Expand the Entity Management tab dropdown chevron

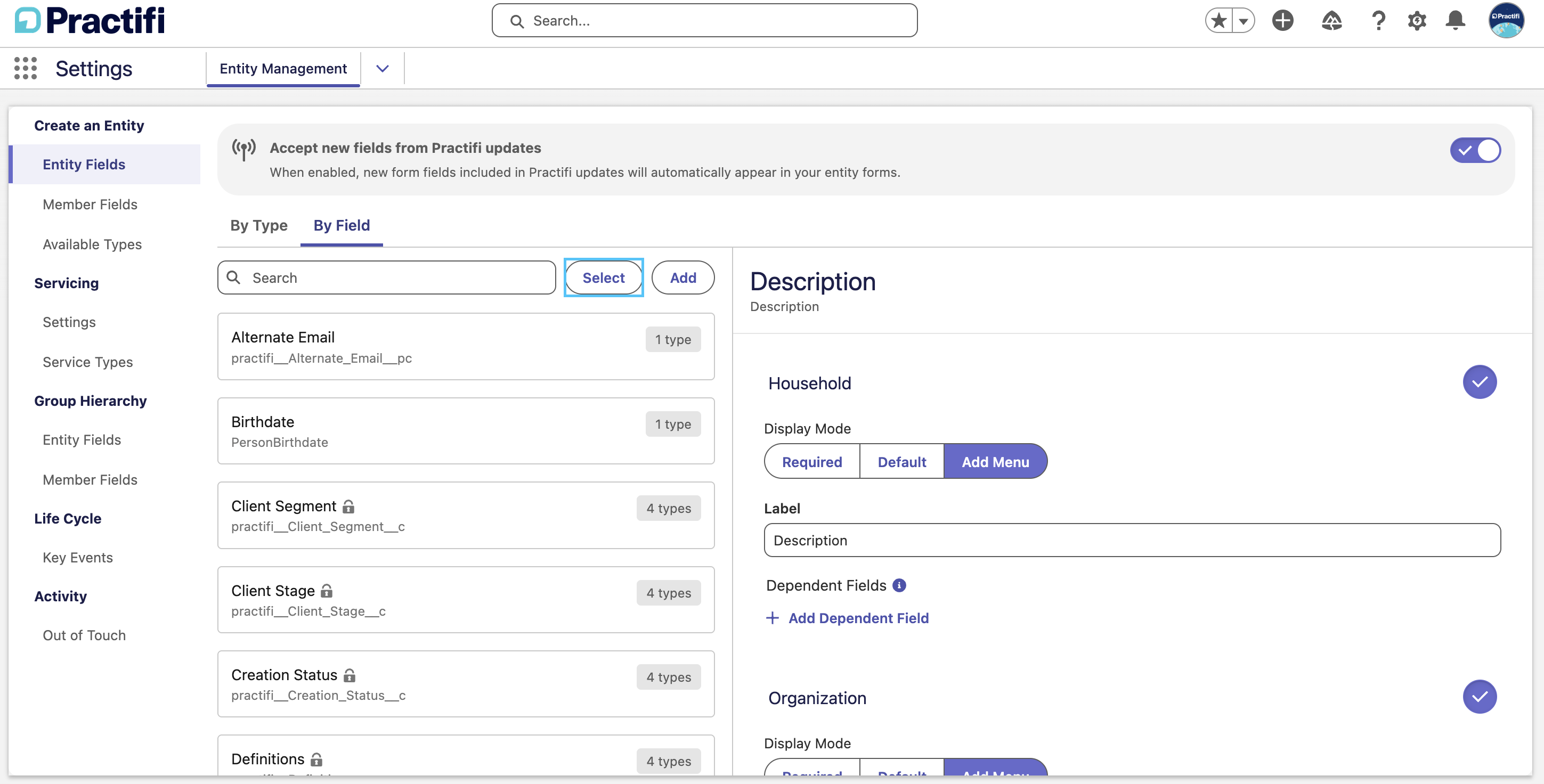tap(383, 68)
